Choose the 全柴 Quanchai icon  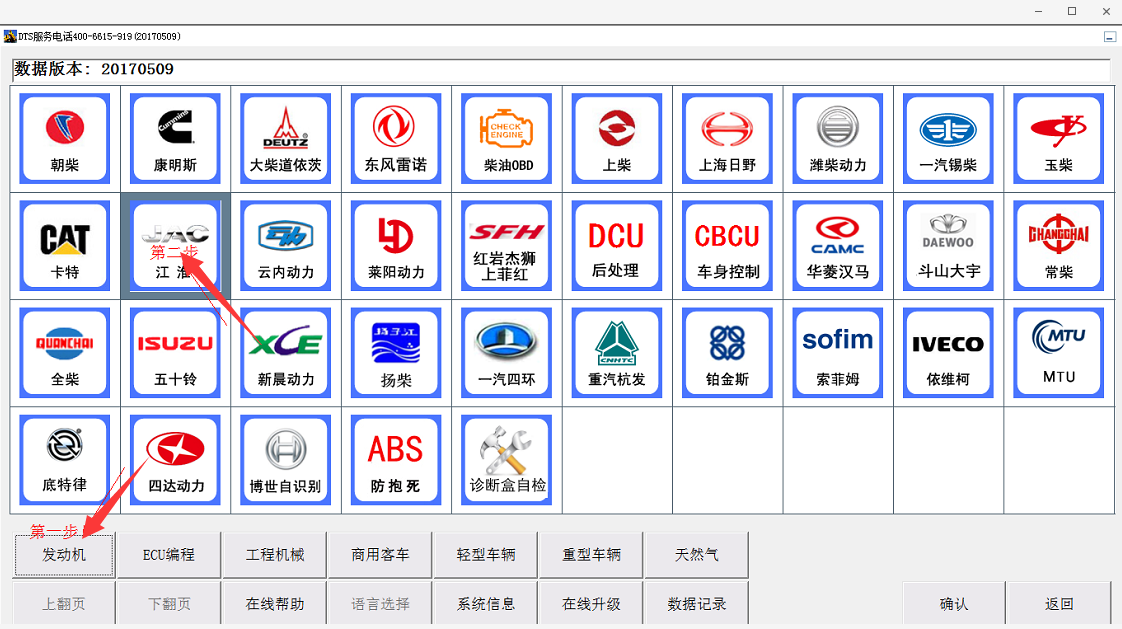click(64, 353)
